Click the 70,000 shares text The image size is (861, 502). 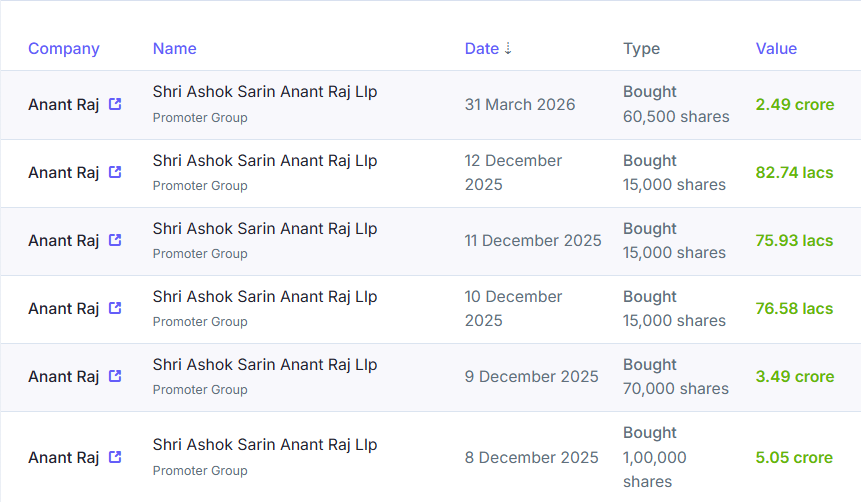point(675,389)
